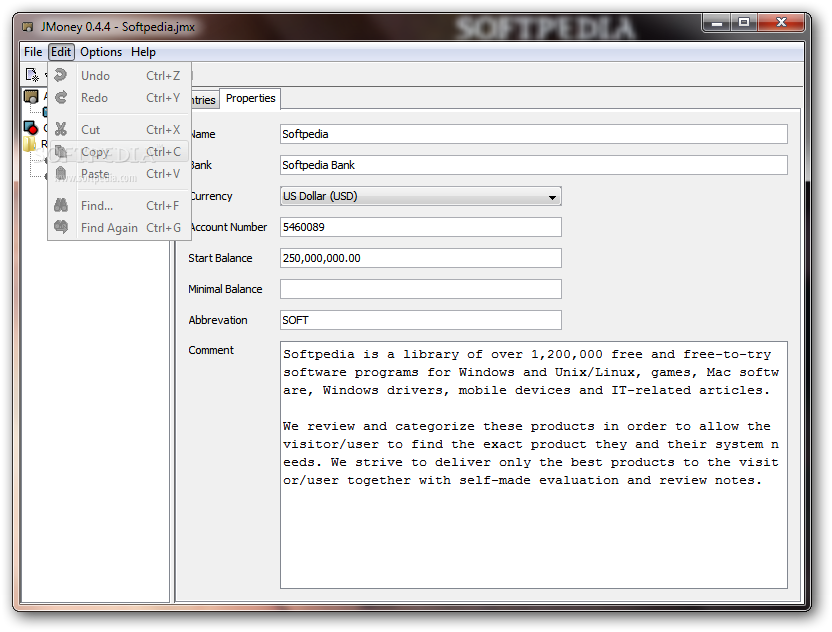832x632 pixels.
Task: Switch to the Entries tab
Action: (204, 100)
